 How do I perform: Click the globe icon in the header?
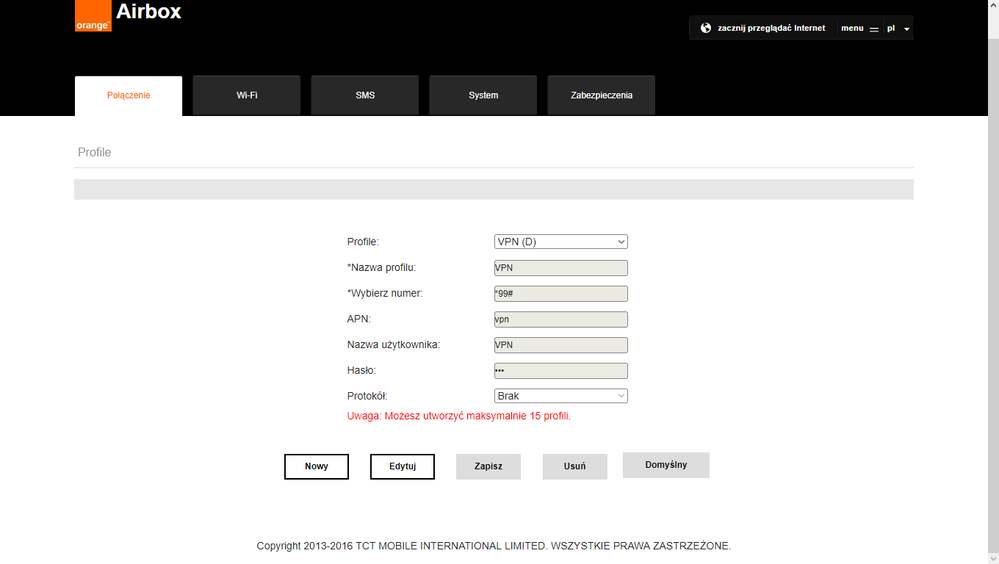(x=706, y=28)
